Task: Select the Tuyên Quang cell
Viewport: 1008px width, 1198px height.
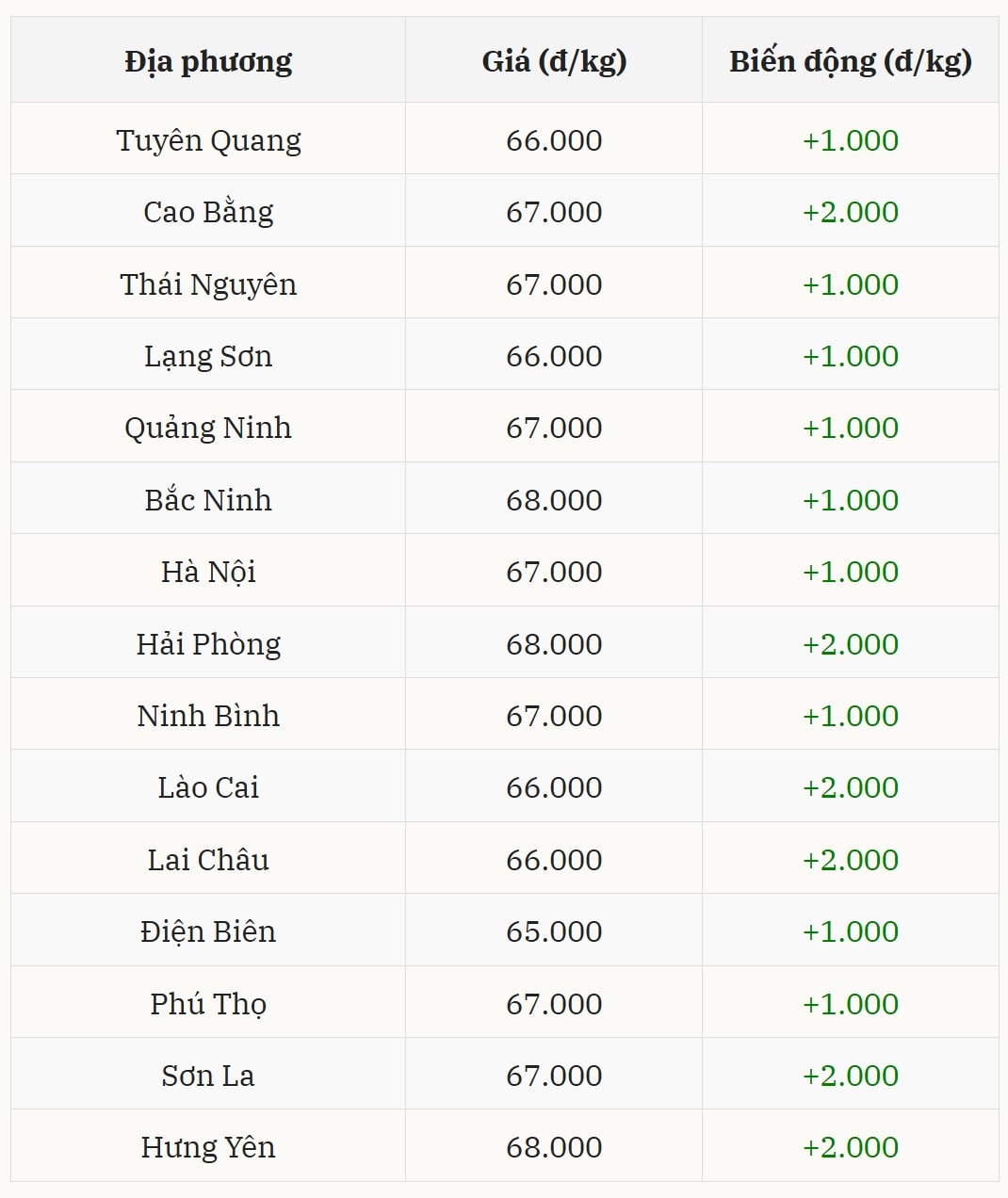Action: pyautogui.click(x=208, y=140)
